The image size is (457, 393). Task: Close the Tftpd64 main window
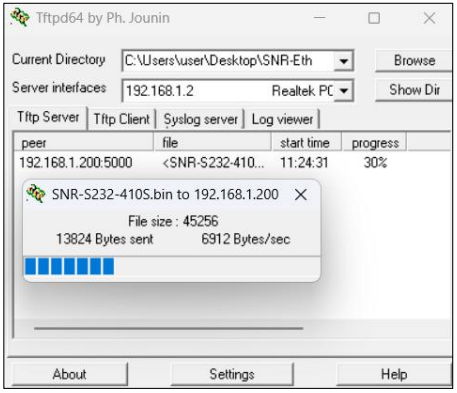pyautogui.click(x=429, y=18)
